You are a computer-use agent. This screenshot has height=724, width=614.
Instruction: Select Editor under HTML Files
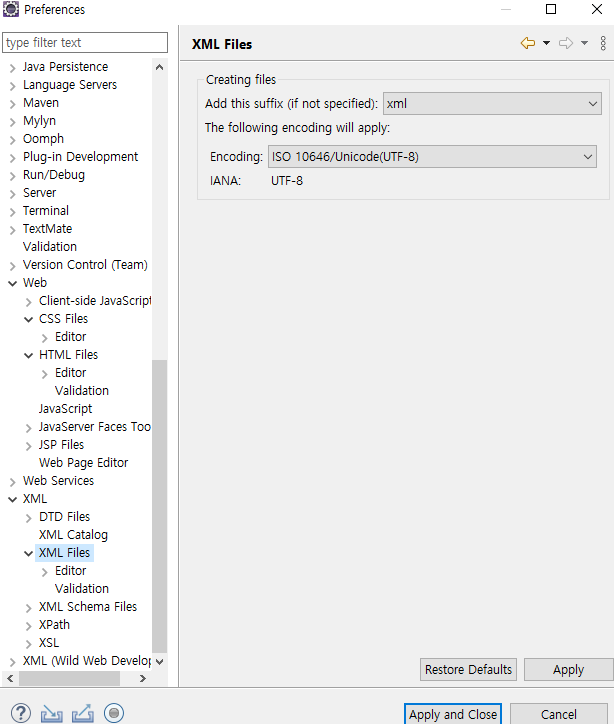click(71, 373)
